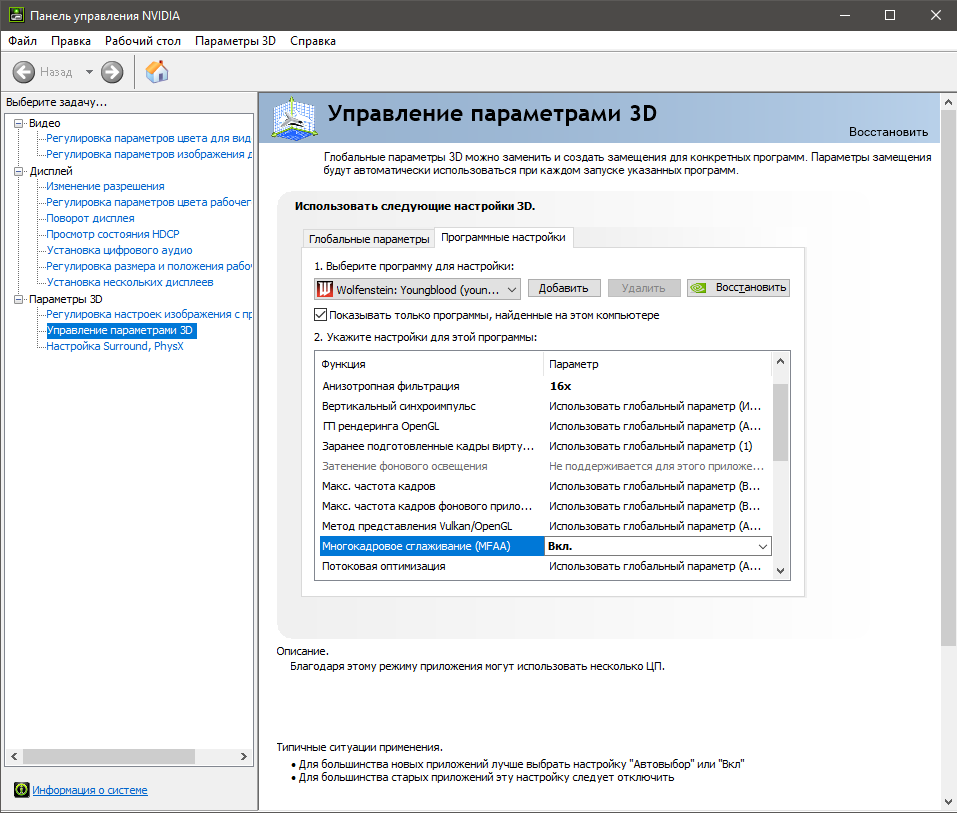The height and width of the screenshot is (813, 957).
Task: Open the Рабочий стол menu
Action: [143, 41]
